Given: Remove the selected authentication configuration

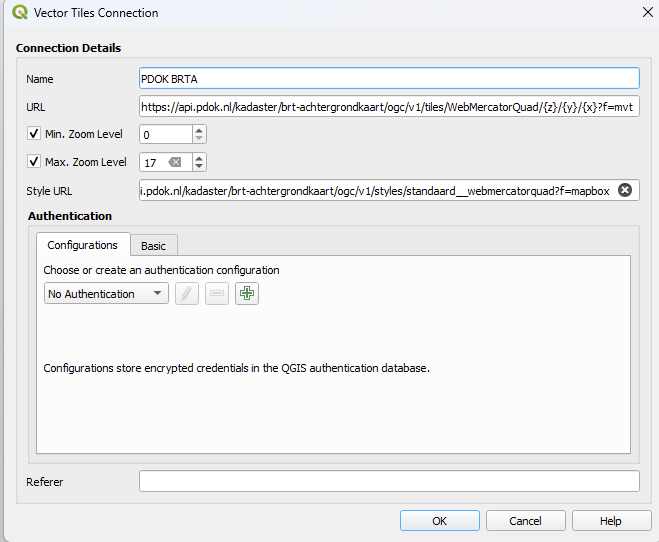Looking at the screenshot, I should click(x=217, y=293).
